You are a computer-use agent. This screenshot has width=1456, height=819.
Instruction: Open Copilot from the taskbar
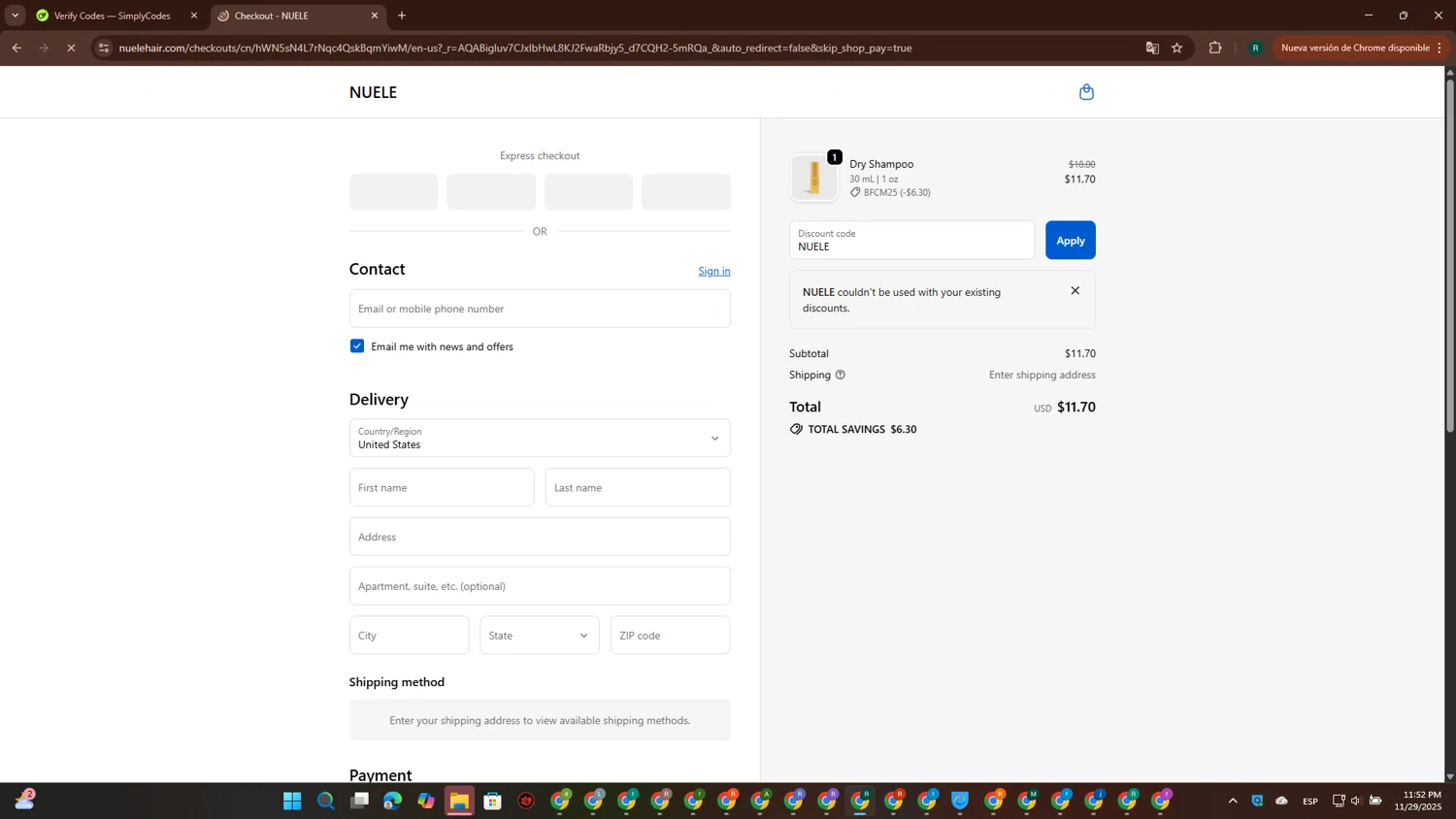(426, 801)
